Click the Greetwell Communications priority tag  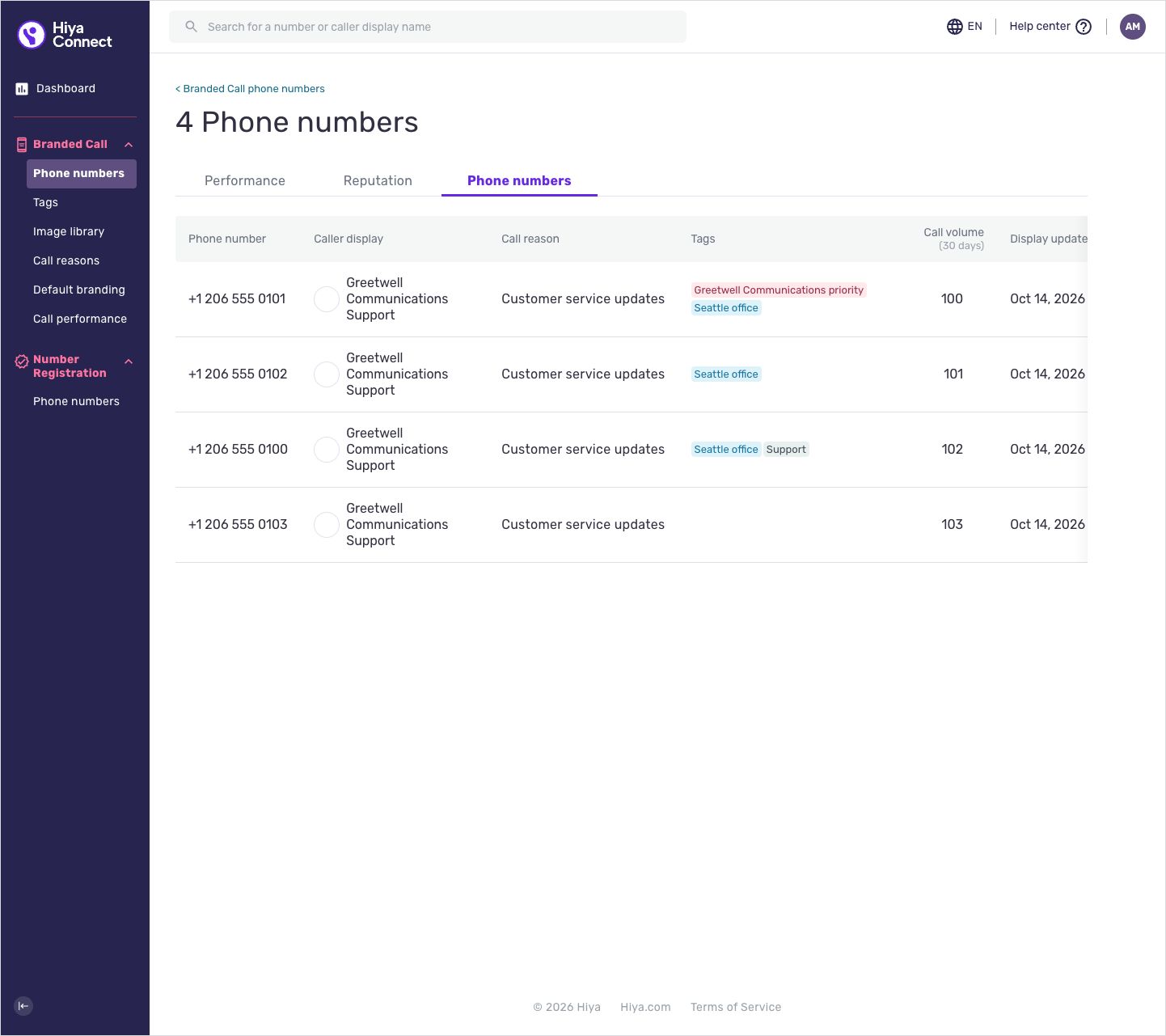[x=779, y=290]
